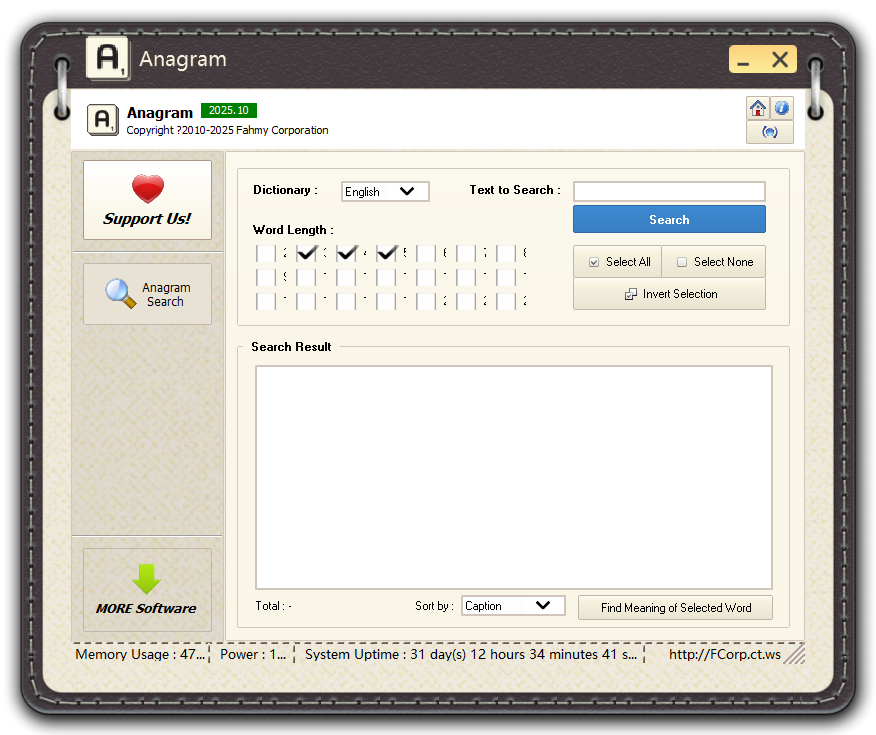Click the red heart Support Us icon
The height and width of the screenshot is (735, 876).
(147, 189)
